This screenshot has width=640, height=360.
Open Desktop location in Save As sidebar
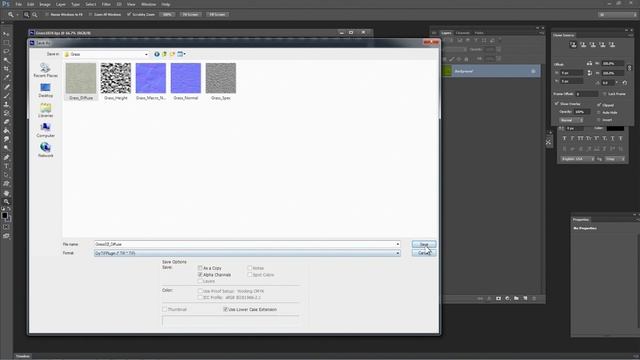pyautogui.click(x=45, y=90)
